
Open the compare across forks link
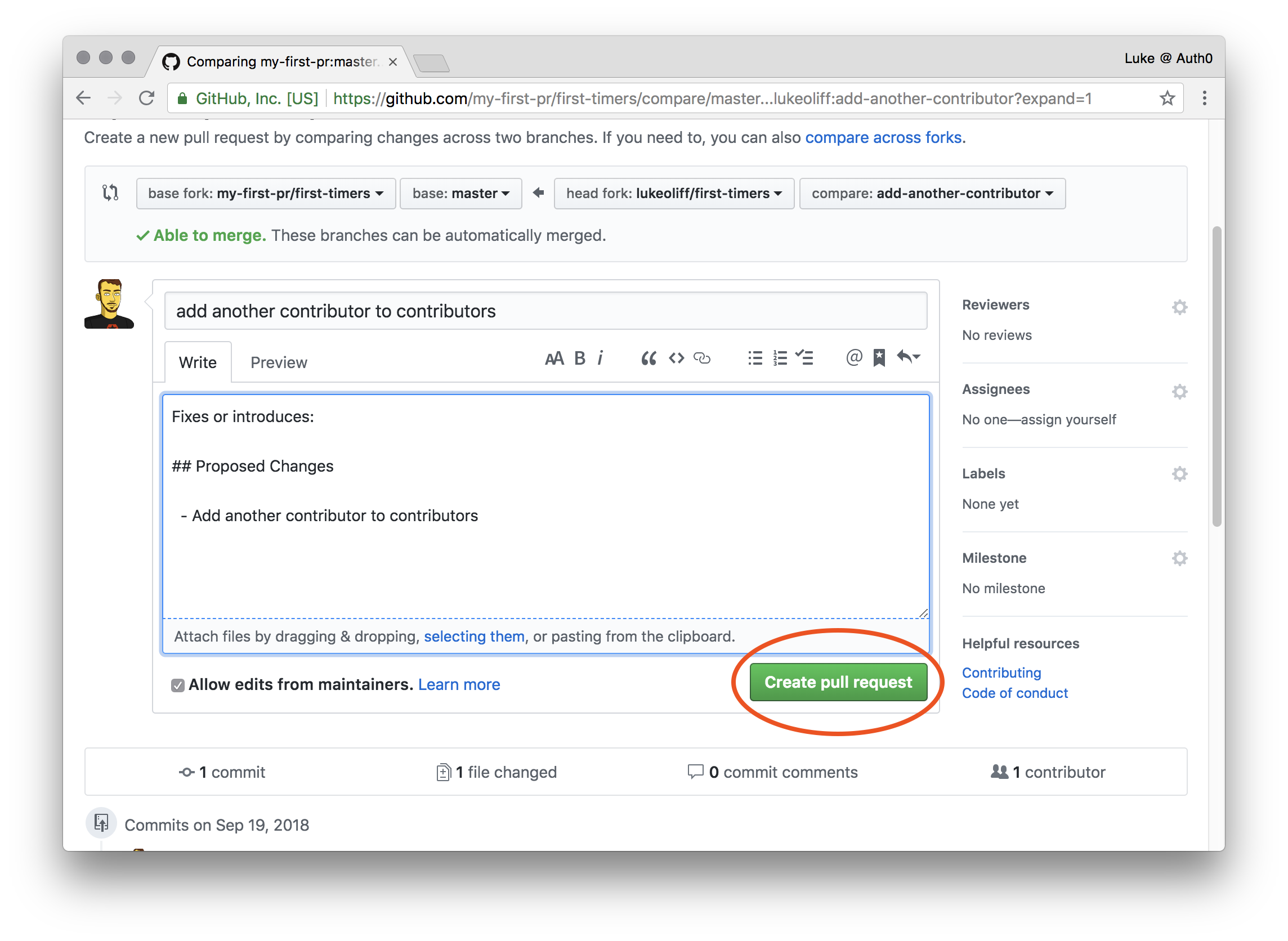(883, 138)
